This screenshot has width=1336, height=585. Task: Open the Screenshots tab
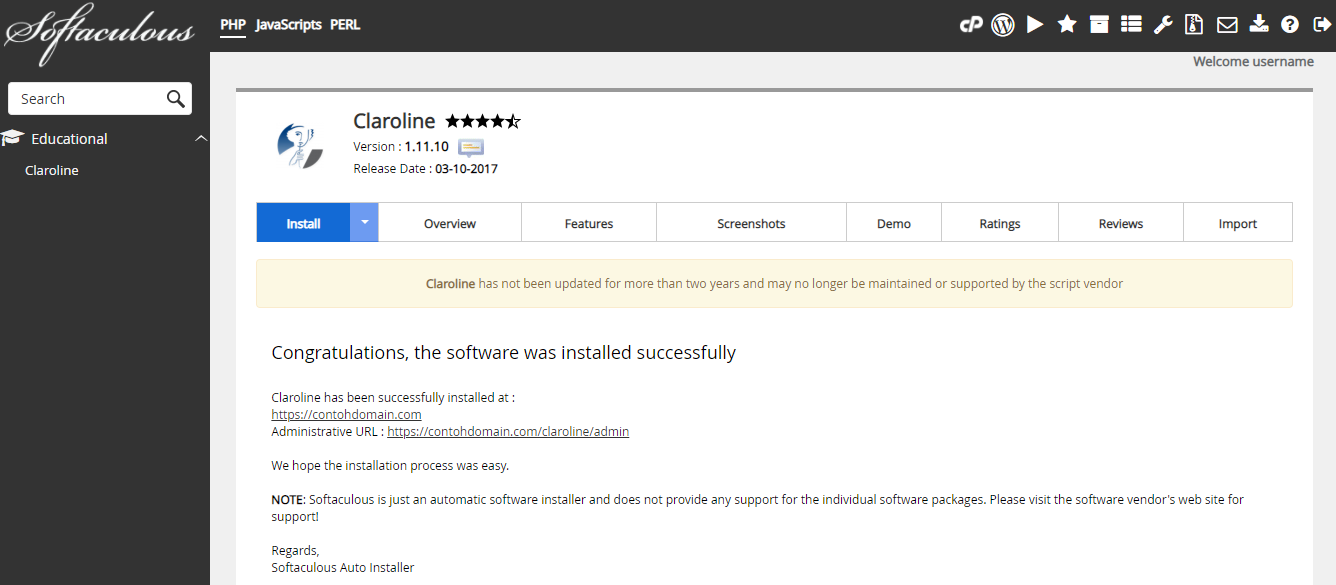pyautogui.click(x=751, y=224)
